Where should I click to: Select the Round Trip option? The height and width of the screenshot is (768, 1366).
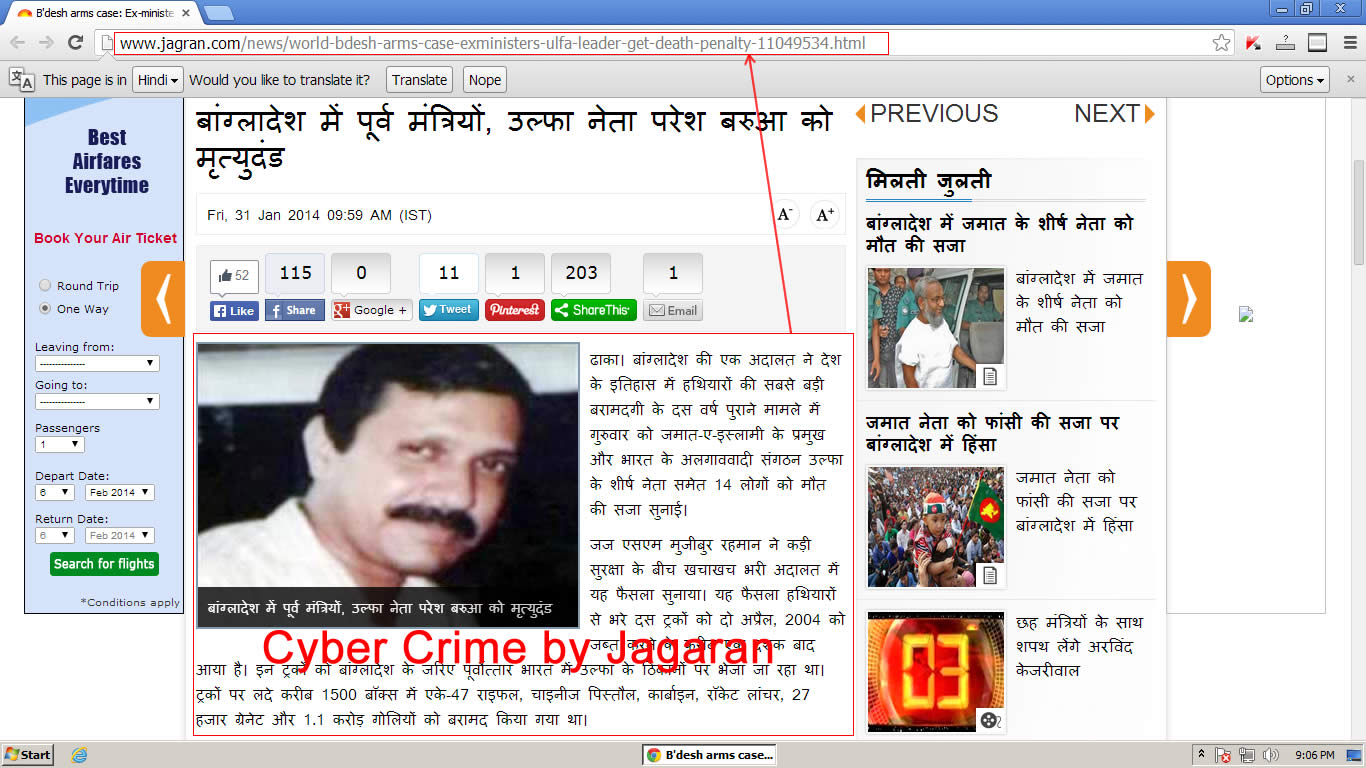tap(44, 285)
